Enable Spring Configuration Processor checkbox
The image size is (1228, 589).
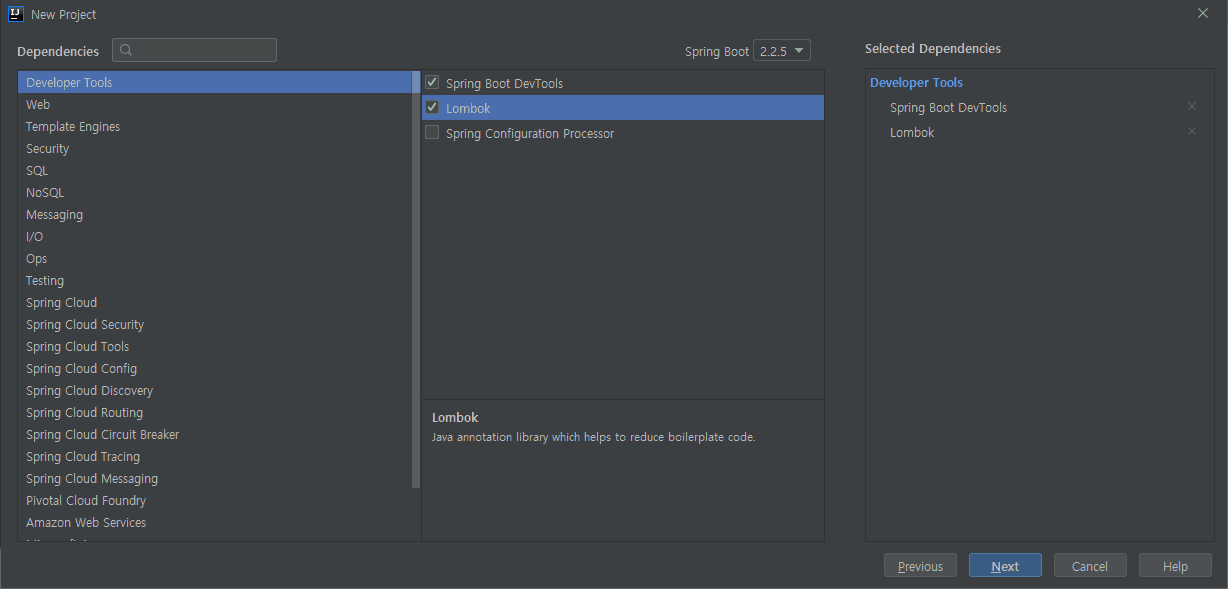point(432,132)
